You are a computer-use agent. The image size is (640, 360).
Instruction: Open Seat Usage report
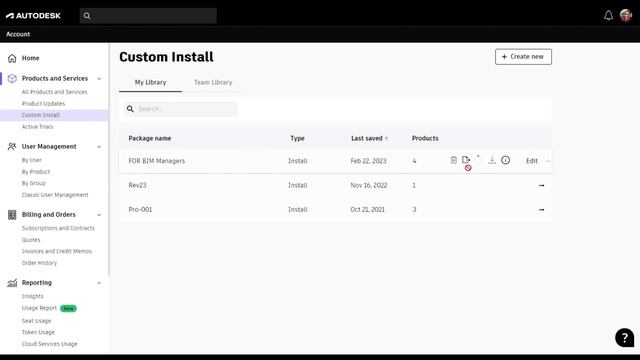[x=36, y=321]
